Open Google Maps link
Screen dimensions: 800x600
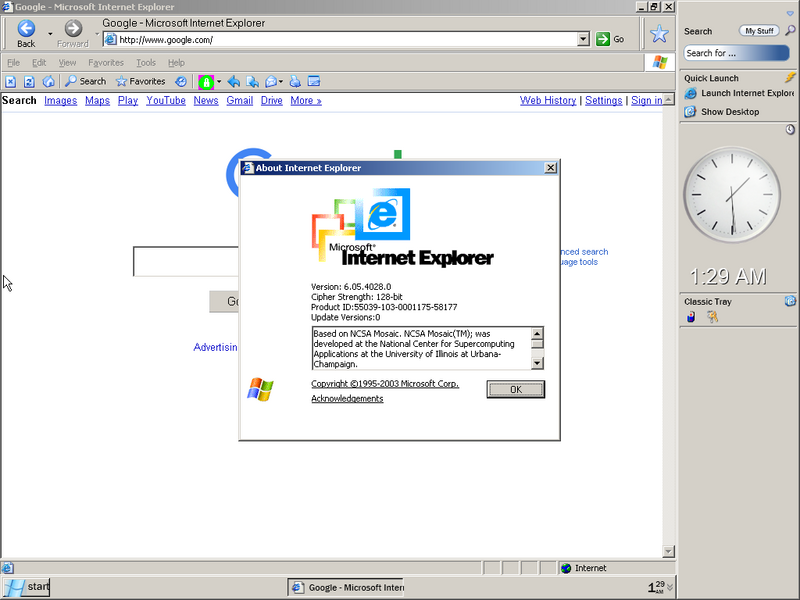tap(97, 101)
